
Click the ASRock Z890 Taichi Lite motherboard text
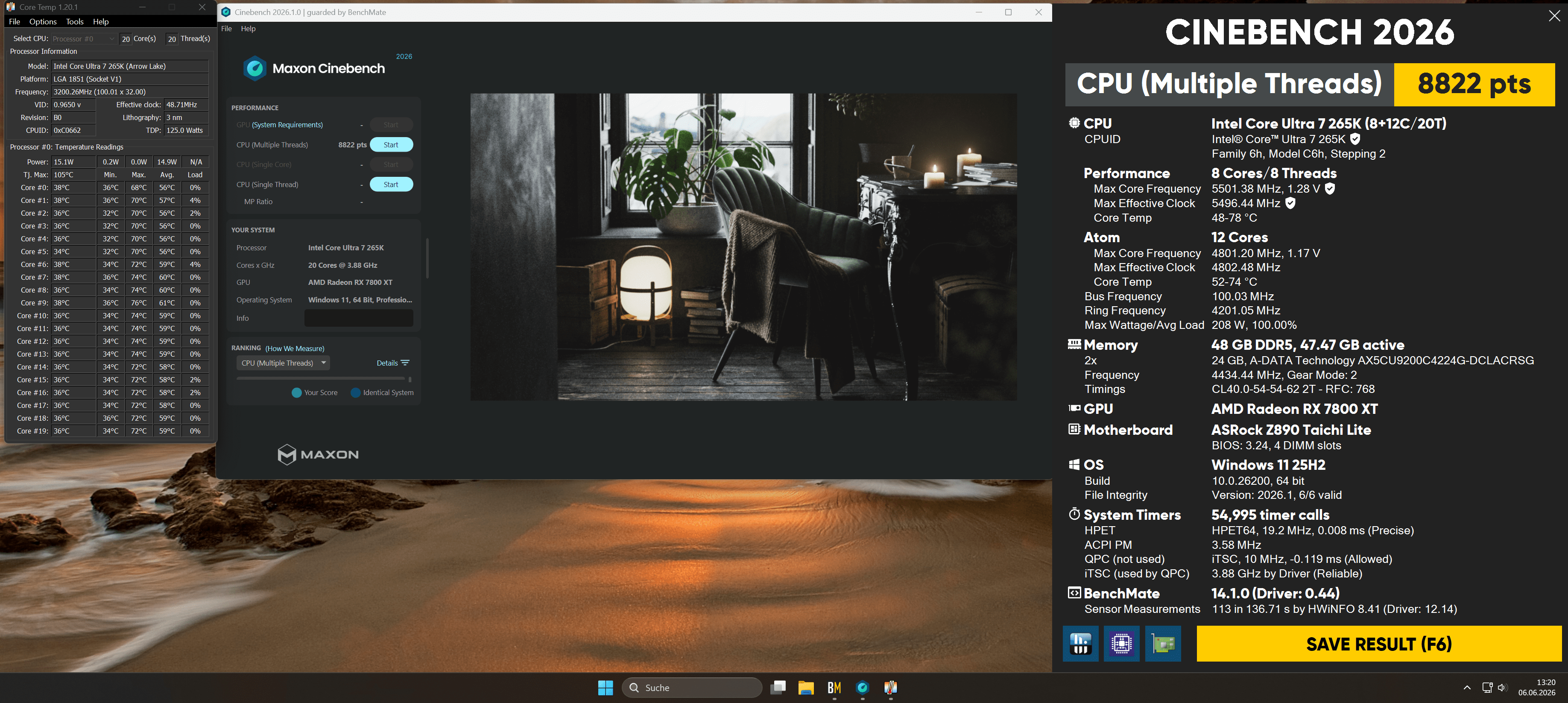click(1291, 430)
